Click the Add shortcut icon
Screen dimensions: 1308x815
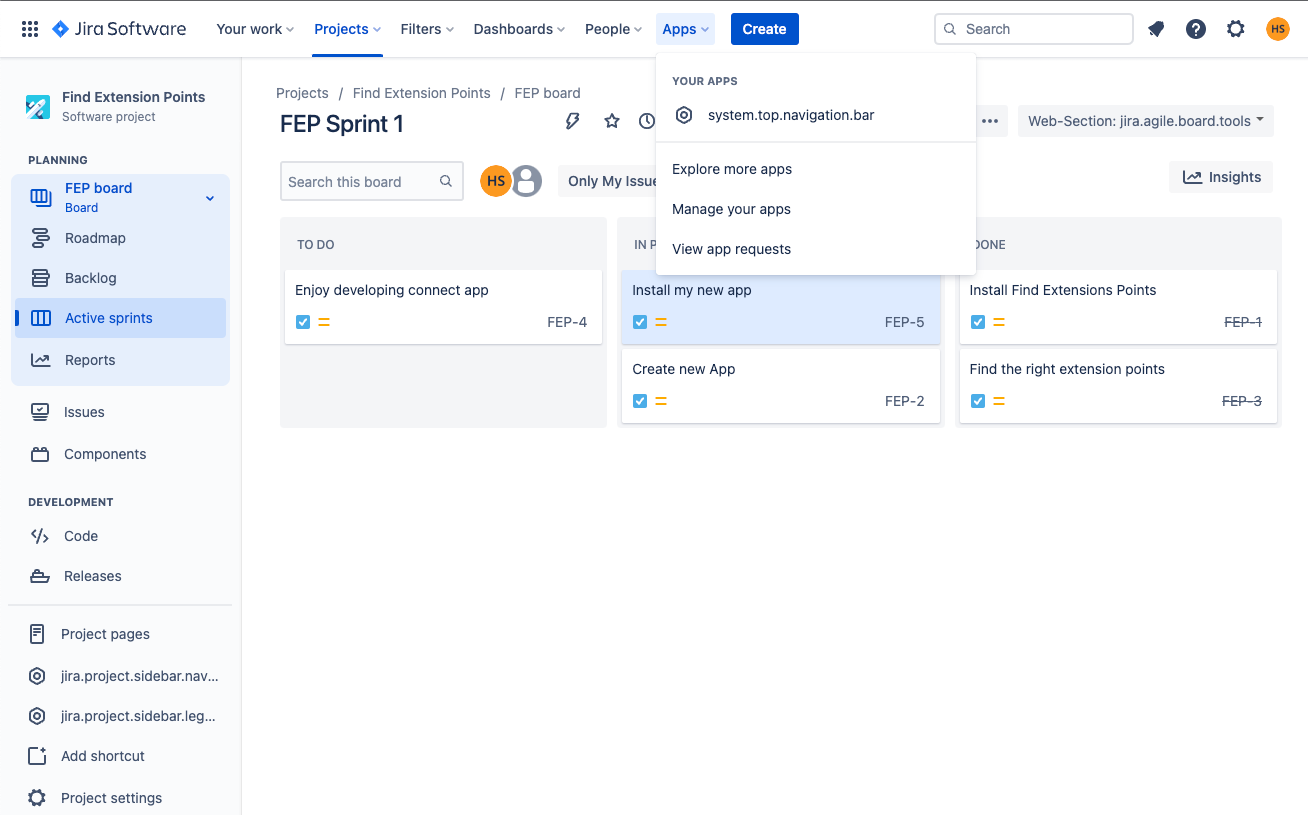point(37,756)
